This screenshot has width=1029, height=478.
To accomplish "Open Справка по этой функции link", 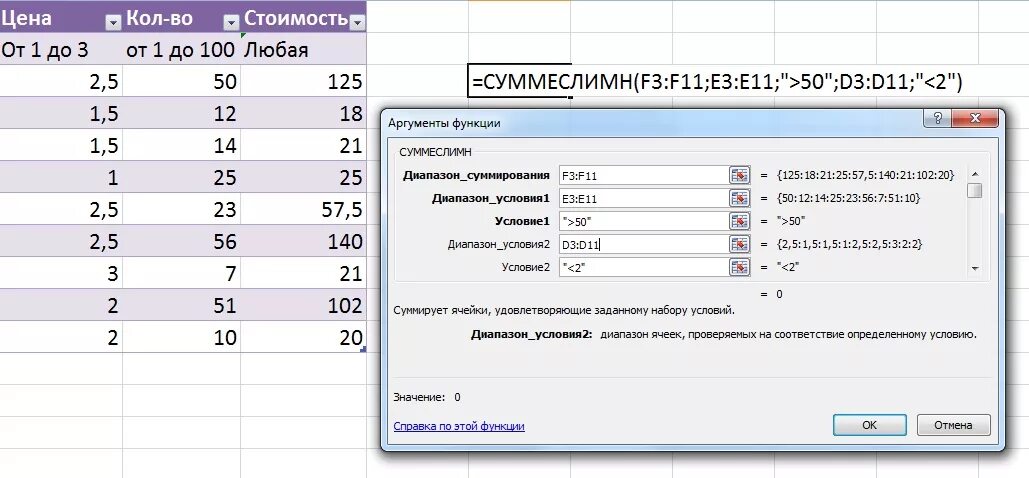I will [x=459, y=426].
